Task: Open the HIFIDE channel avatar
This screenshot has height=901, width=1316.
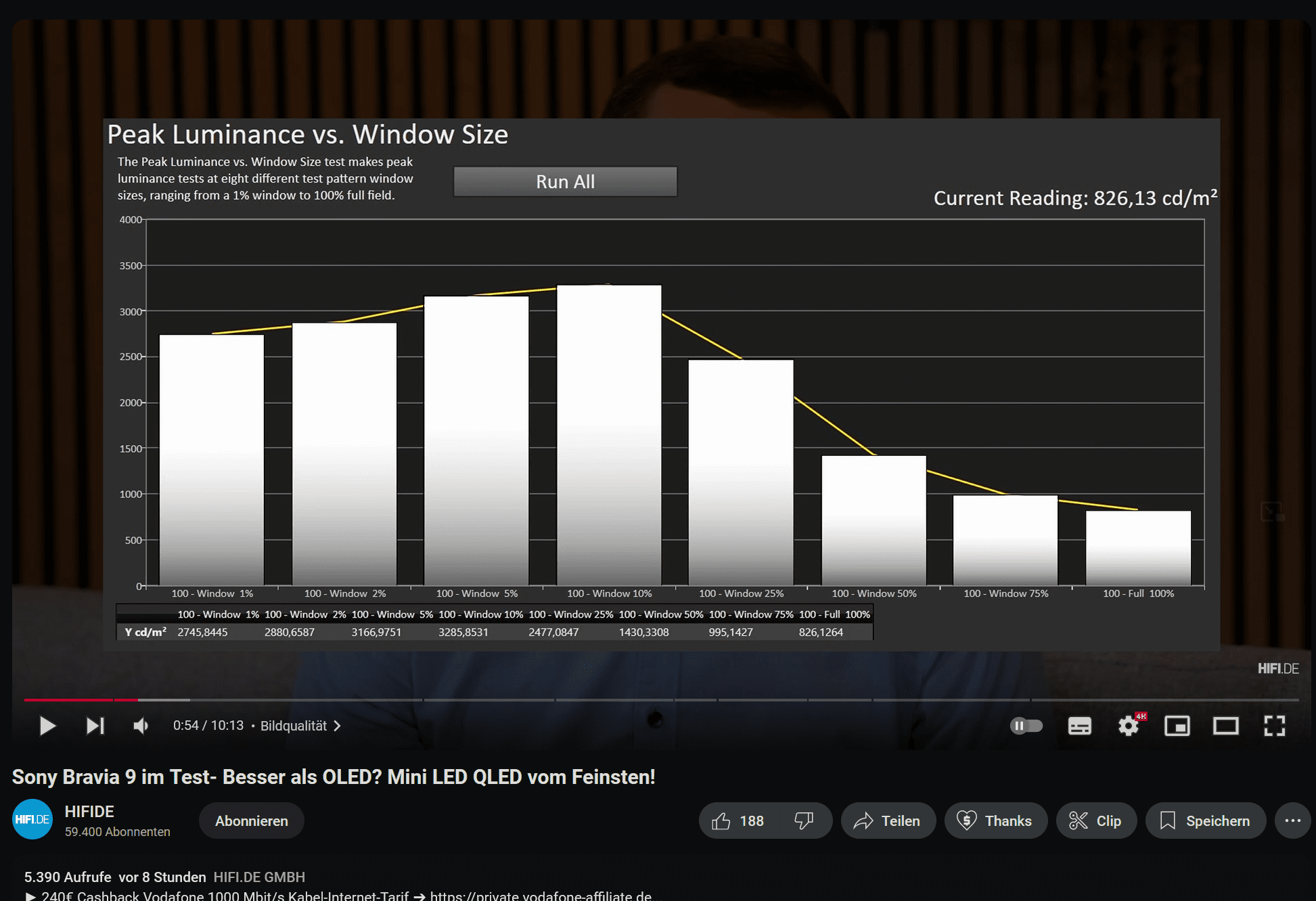Action: [x=32, y=819]
